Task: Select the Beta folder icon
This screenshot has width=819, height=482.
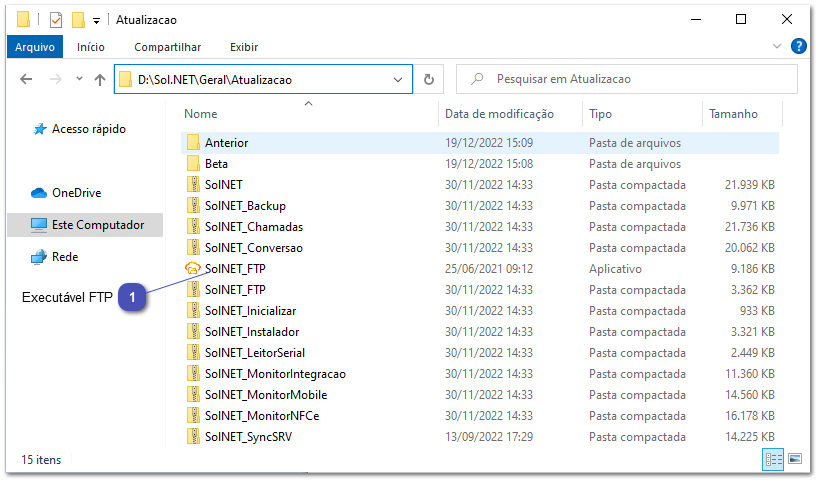Action: point(193,163)
